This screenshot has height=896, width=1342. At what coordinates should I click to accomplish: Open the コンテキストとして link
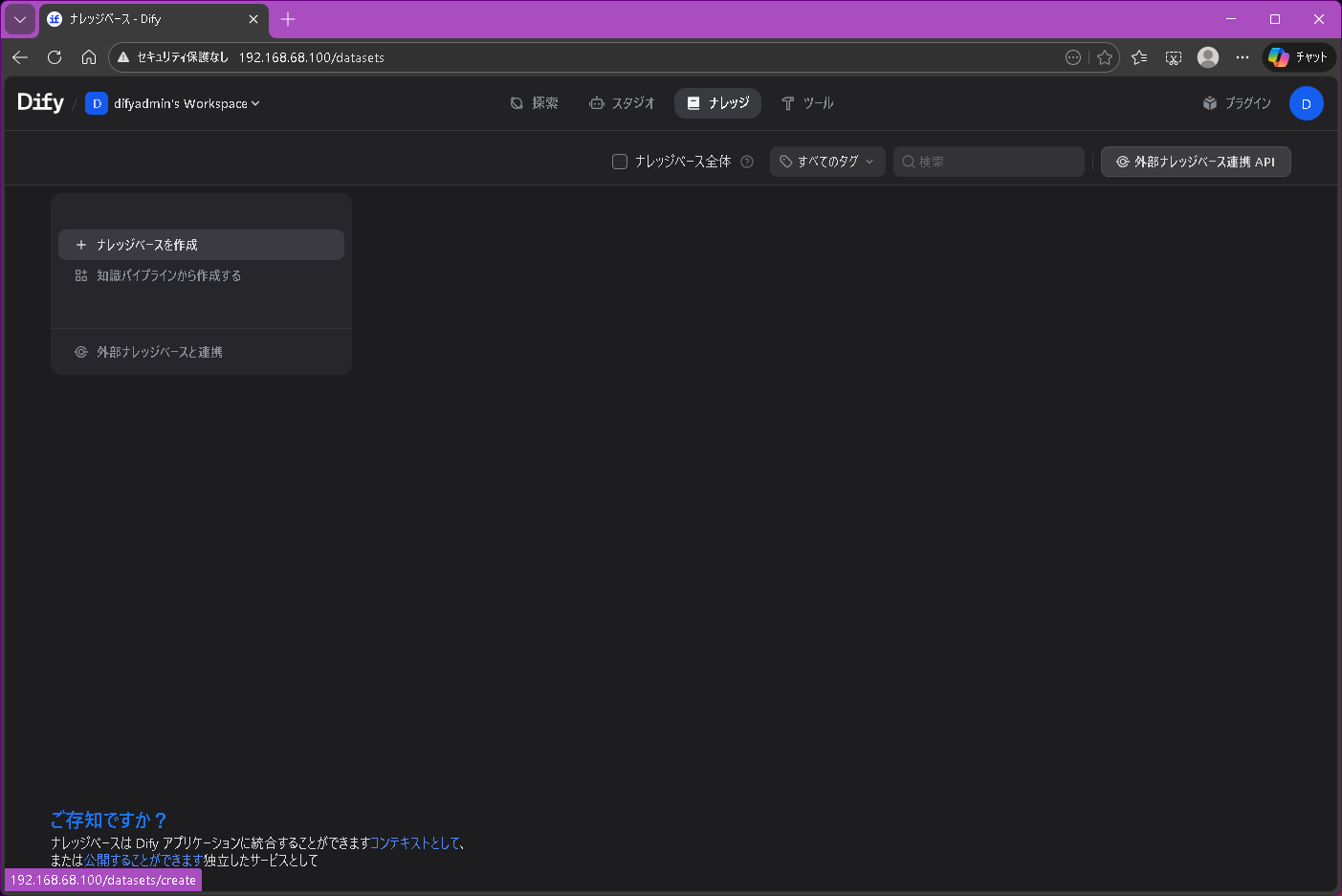point(414,843)
